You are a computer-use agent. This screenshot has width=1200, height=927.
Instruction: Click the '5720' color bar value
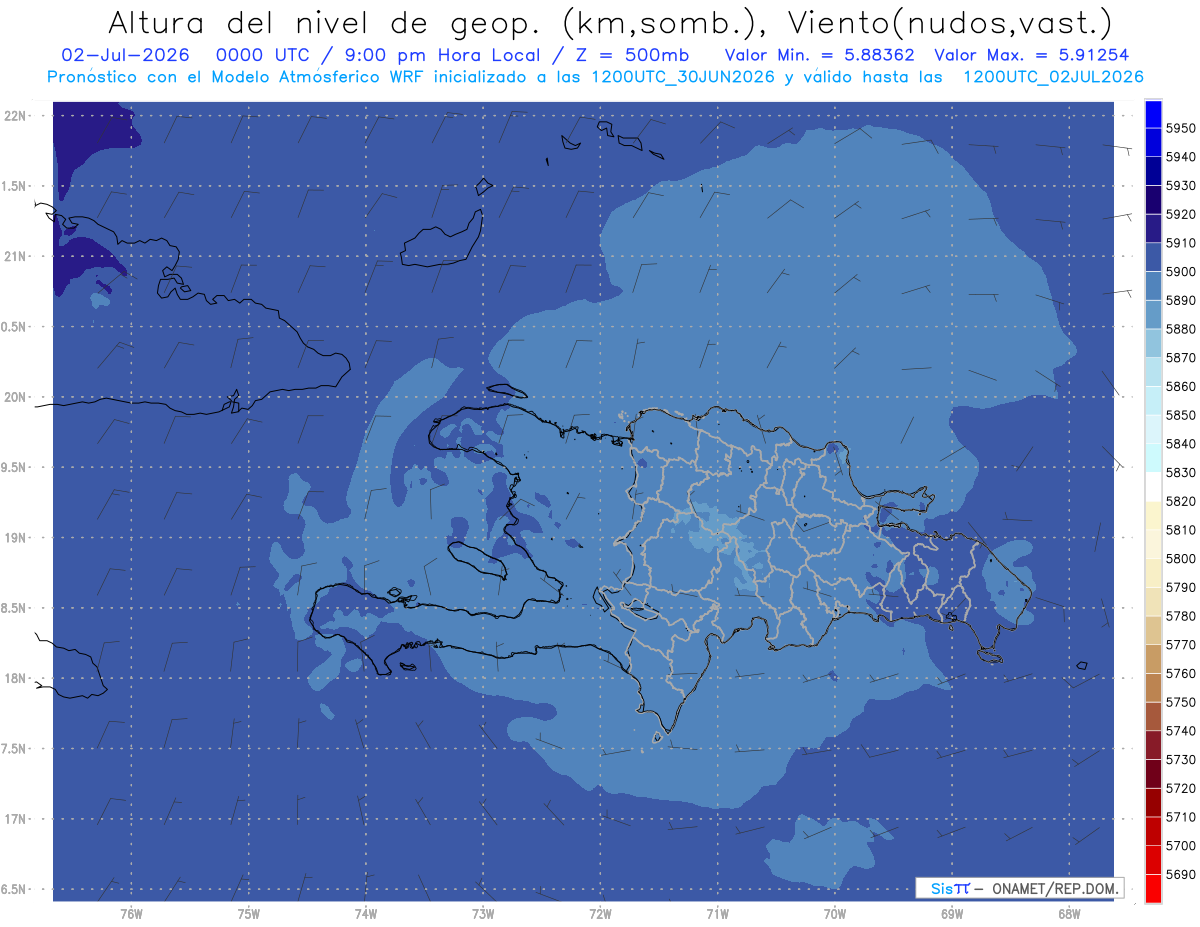tap(1180, 788)
